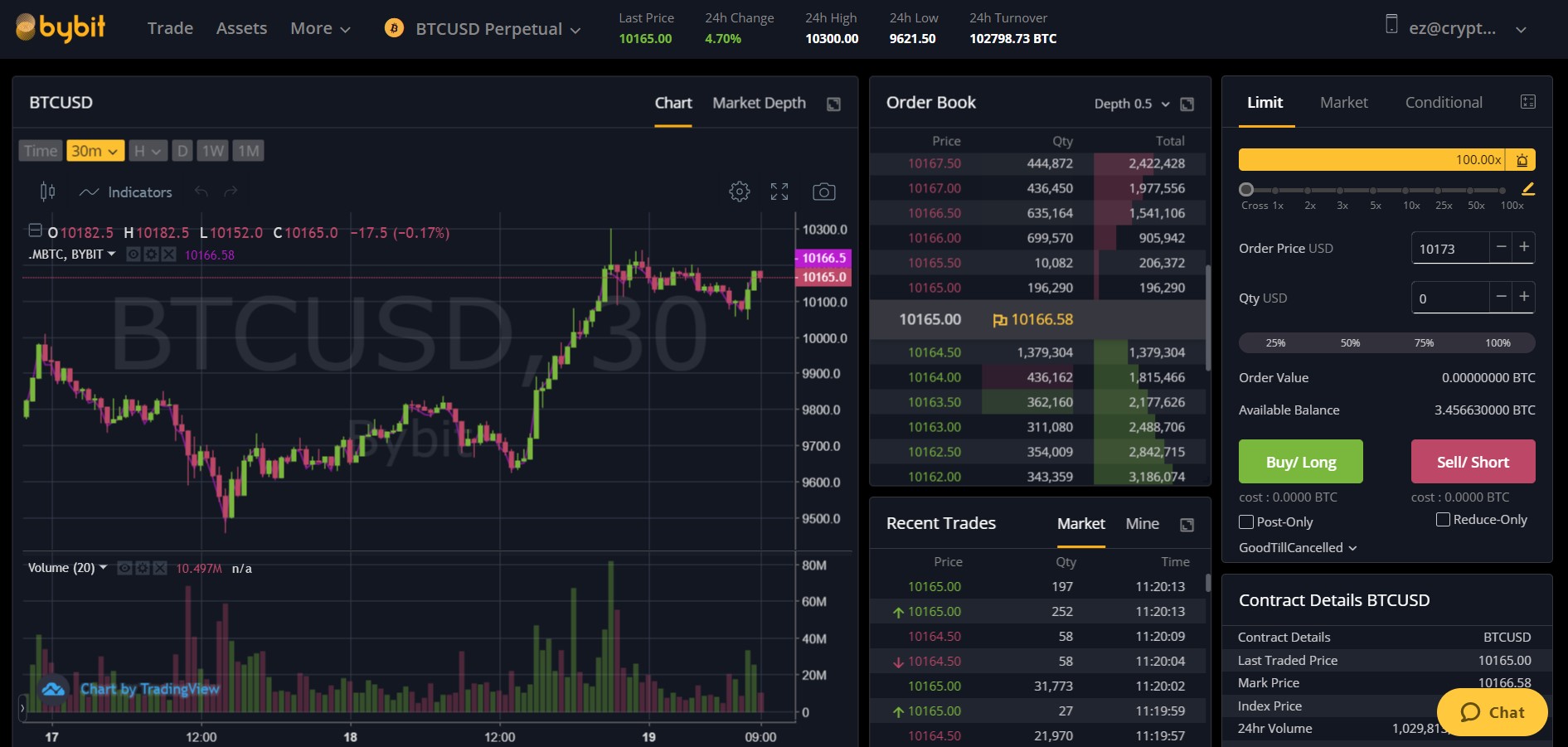The height and width of the screenshot is (747, 1568).
Task: Click the leverage lock icon
Action: (1522, 160)
